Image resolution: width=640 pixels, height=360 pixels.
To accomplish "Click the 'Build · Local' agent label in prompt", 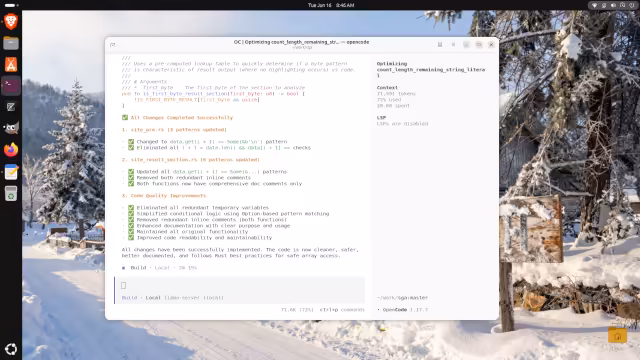I will 141,298.
